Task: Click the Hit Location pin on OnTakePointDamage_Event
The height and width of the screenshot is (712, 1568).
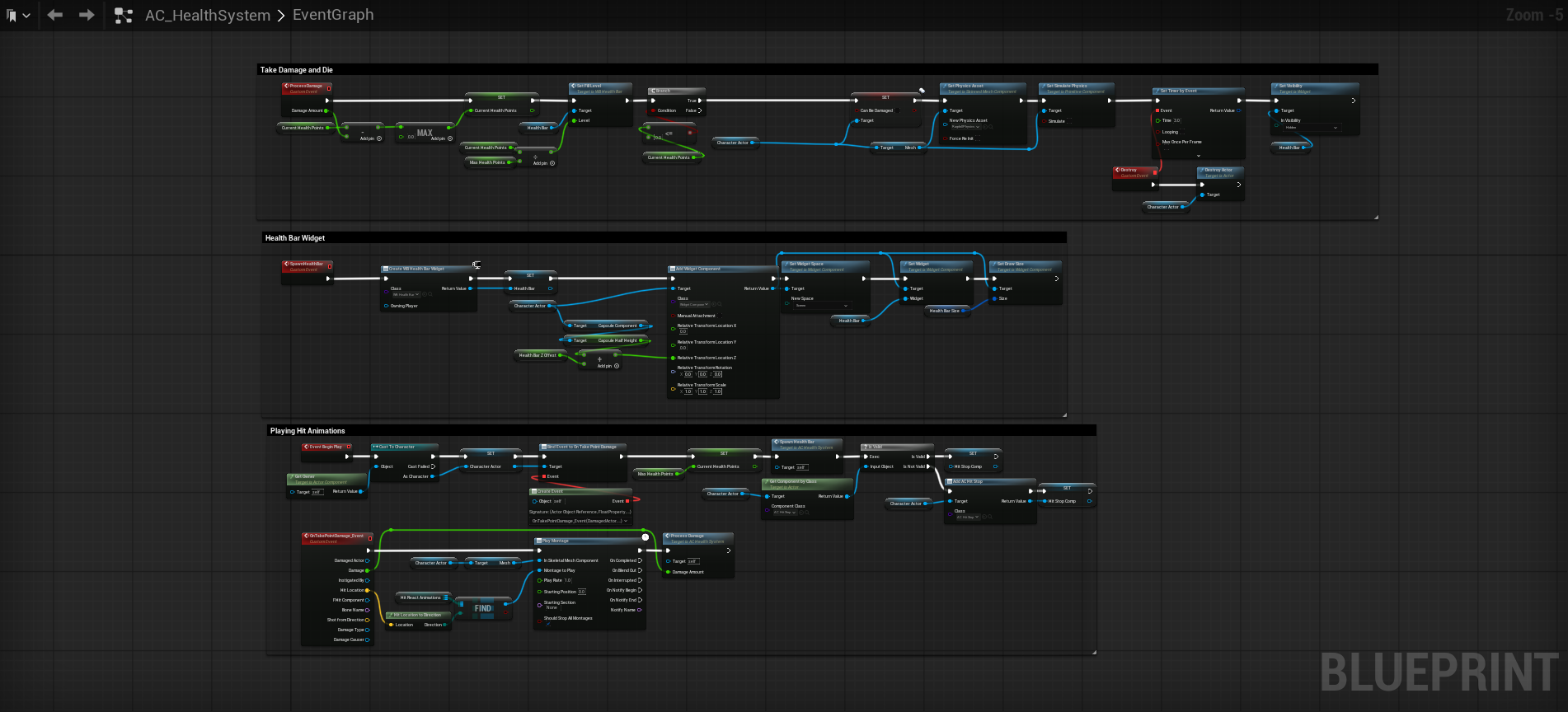Action: [x=368, y=590]
